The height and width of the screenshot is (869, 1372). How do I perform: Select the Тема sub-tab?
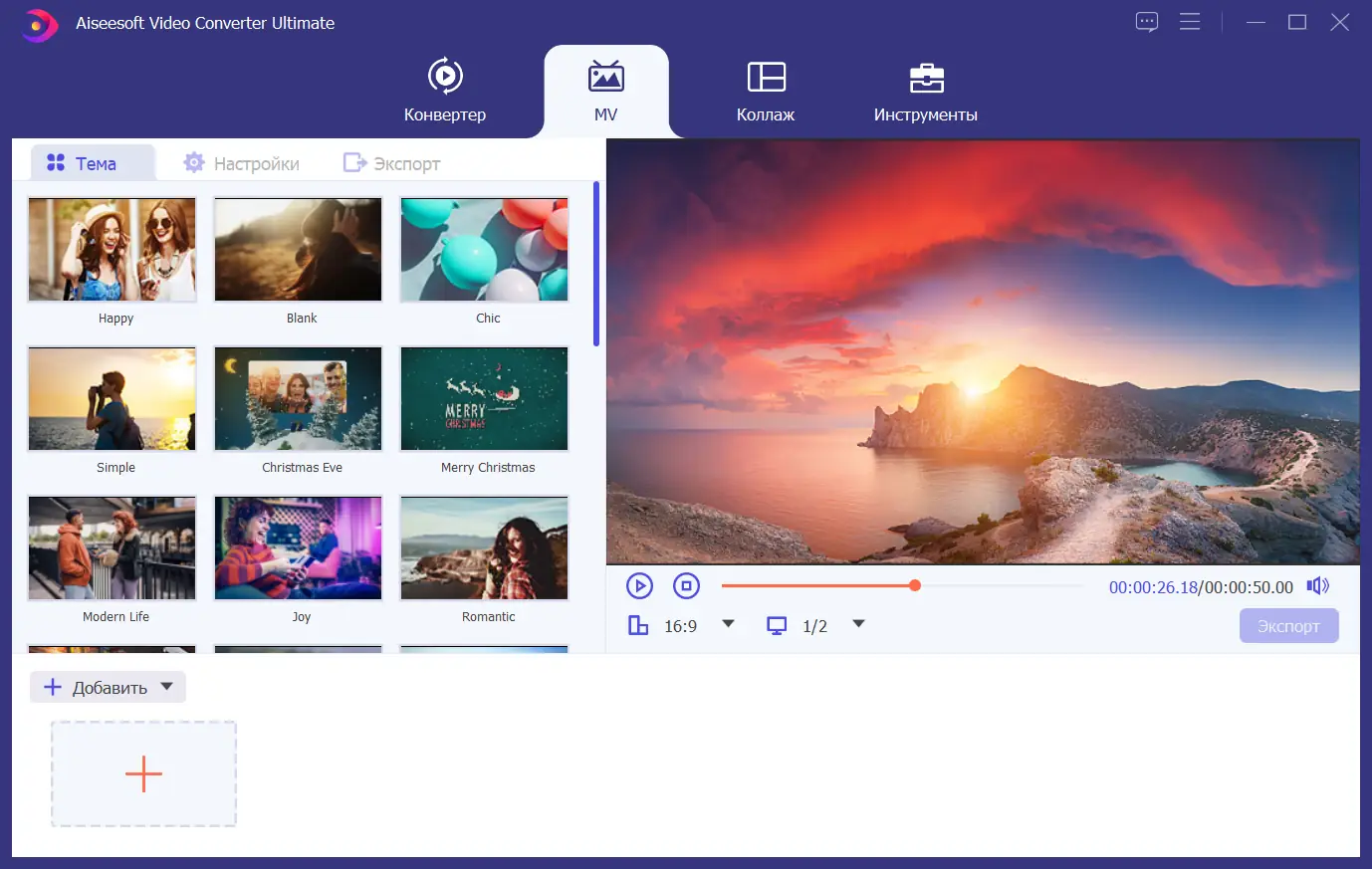[x=93, y=163]
